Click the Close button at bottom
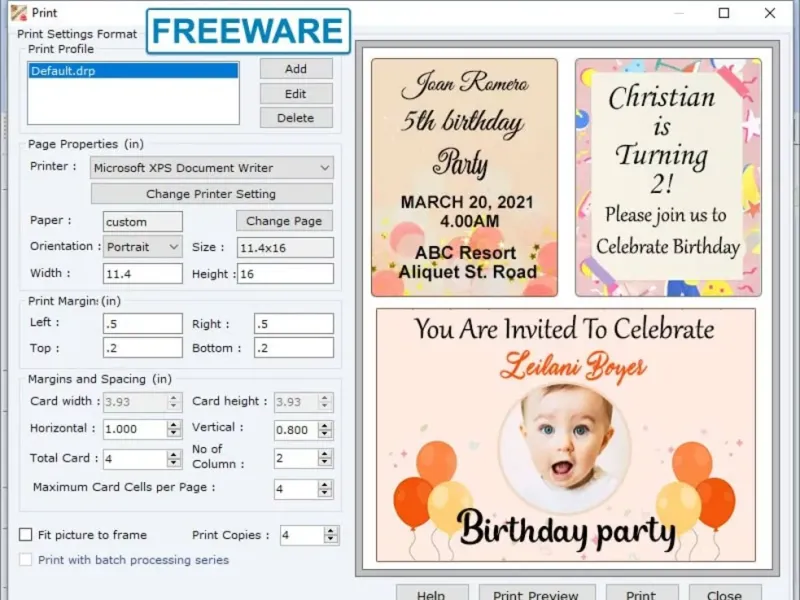Image resolution: width=800 pixels, height=600 pixels. tap(724, 593)
